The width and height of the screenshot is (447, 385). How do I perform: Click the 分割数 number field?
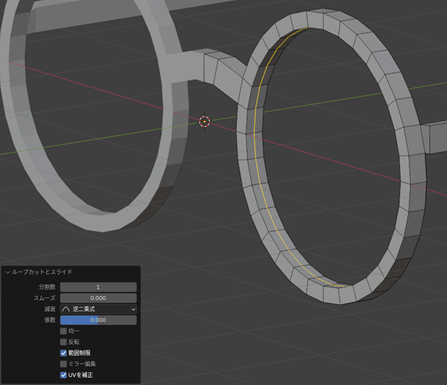[98, 287]
